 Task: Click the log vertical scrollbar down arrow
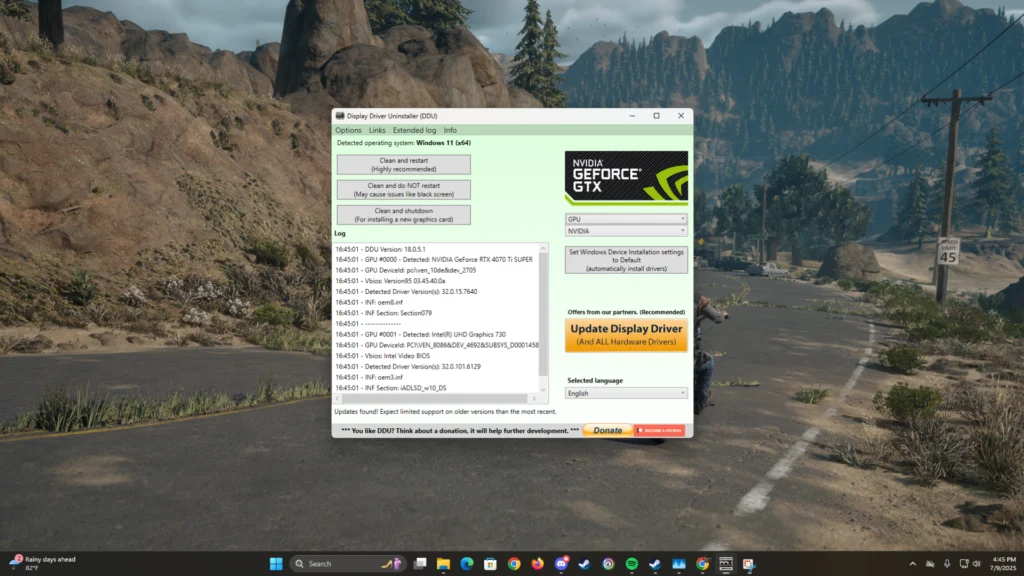point(544,388)
